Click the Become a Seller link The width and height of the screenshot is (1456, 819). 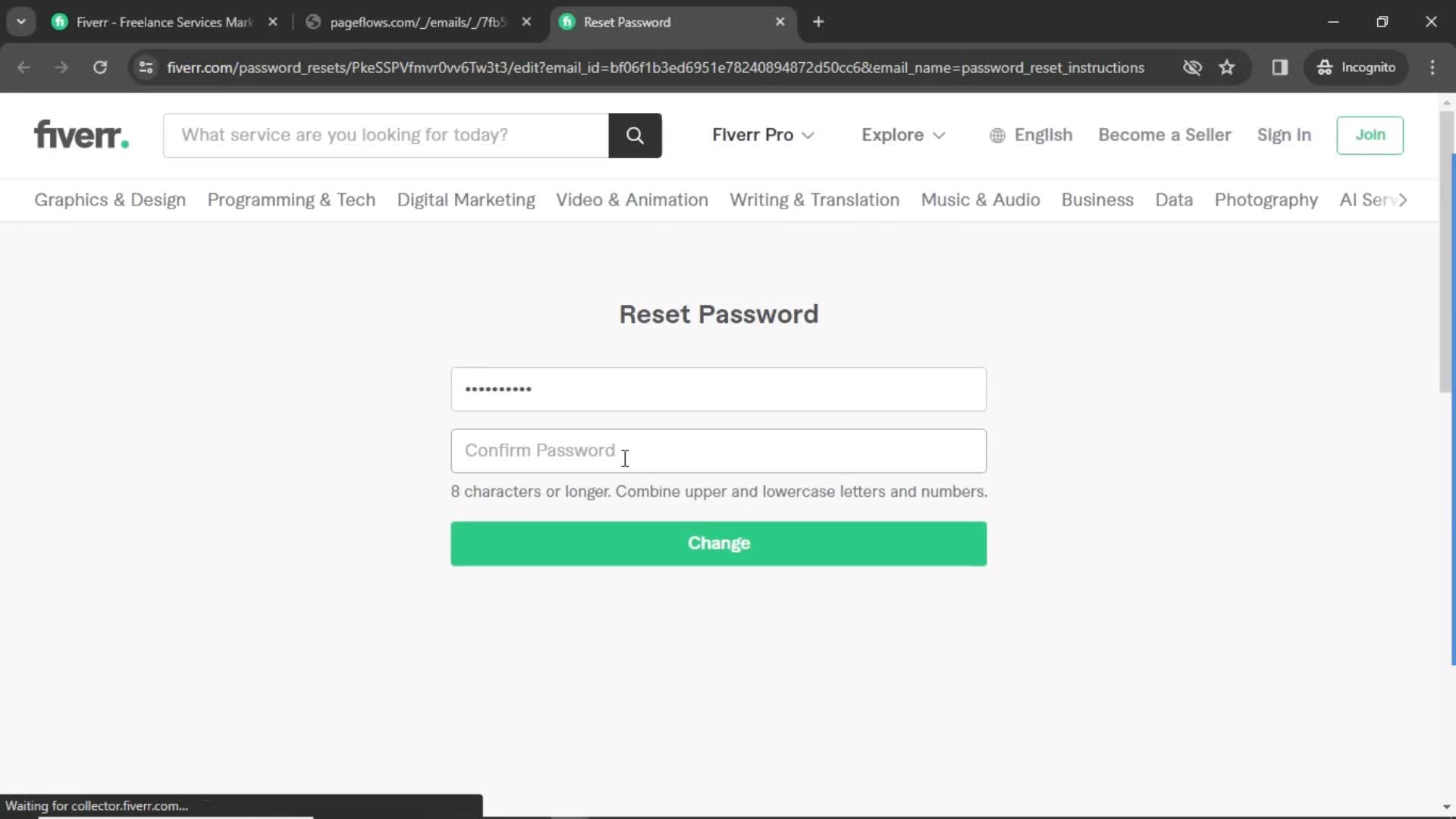pos(1165,134)
